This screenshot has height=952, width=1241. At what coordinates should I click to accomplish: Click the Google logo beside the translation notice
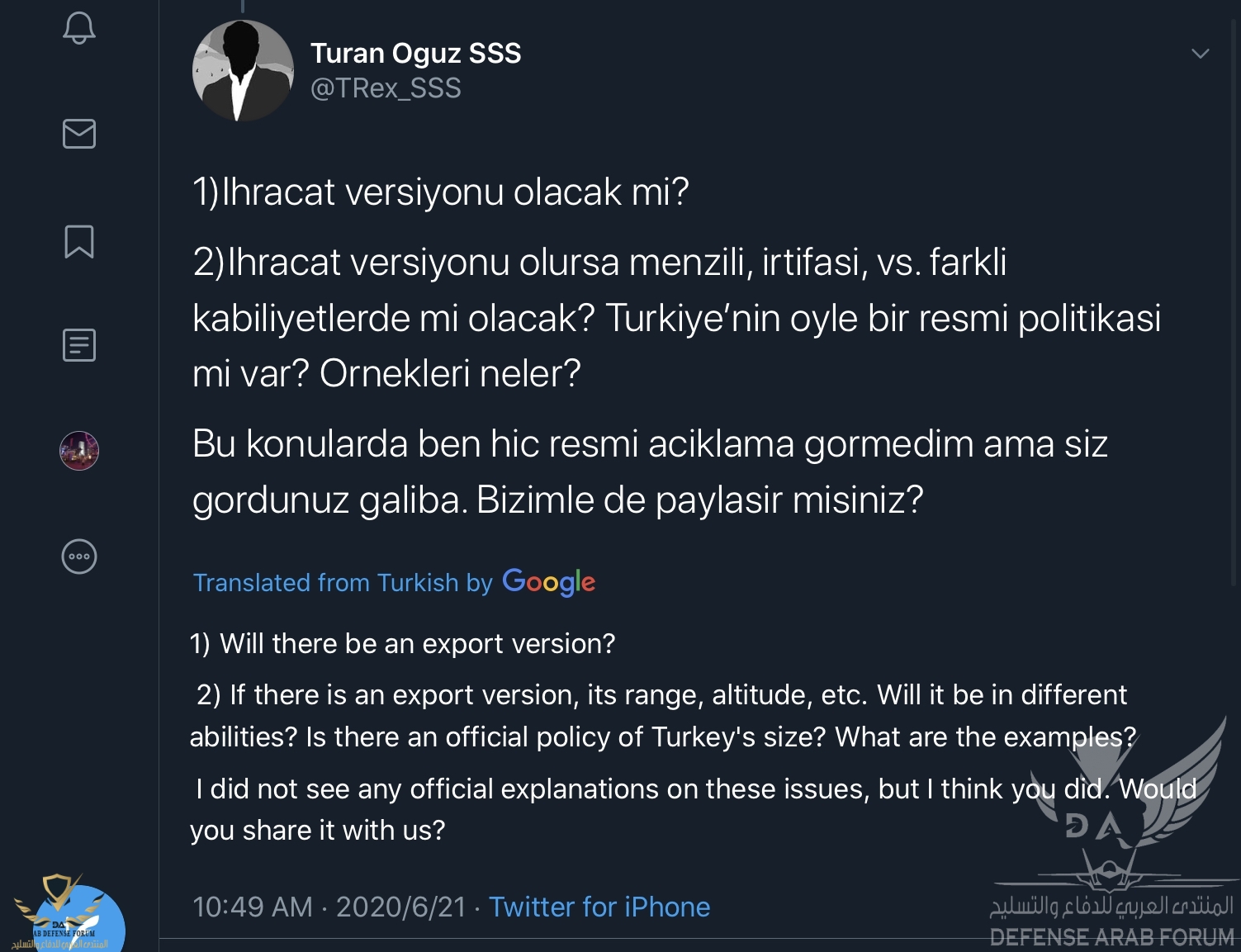[x=548, y=582]
